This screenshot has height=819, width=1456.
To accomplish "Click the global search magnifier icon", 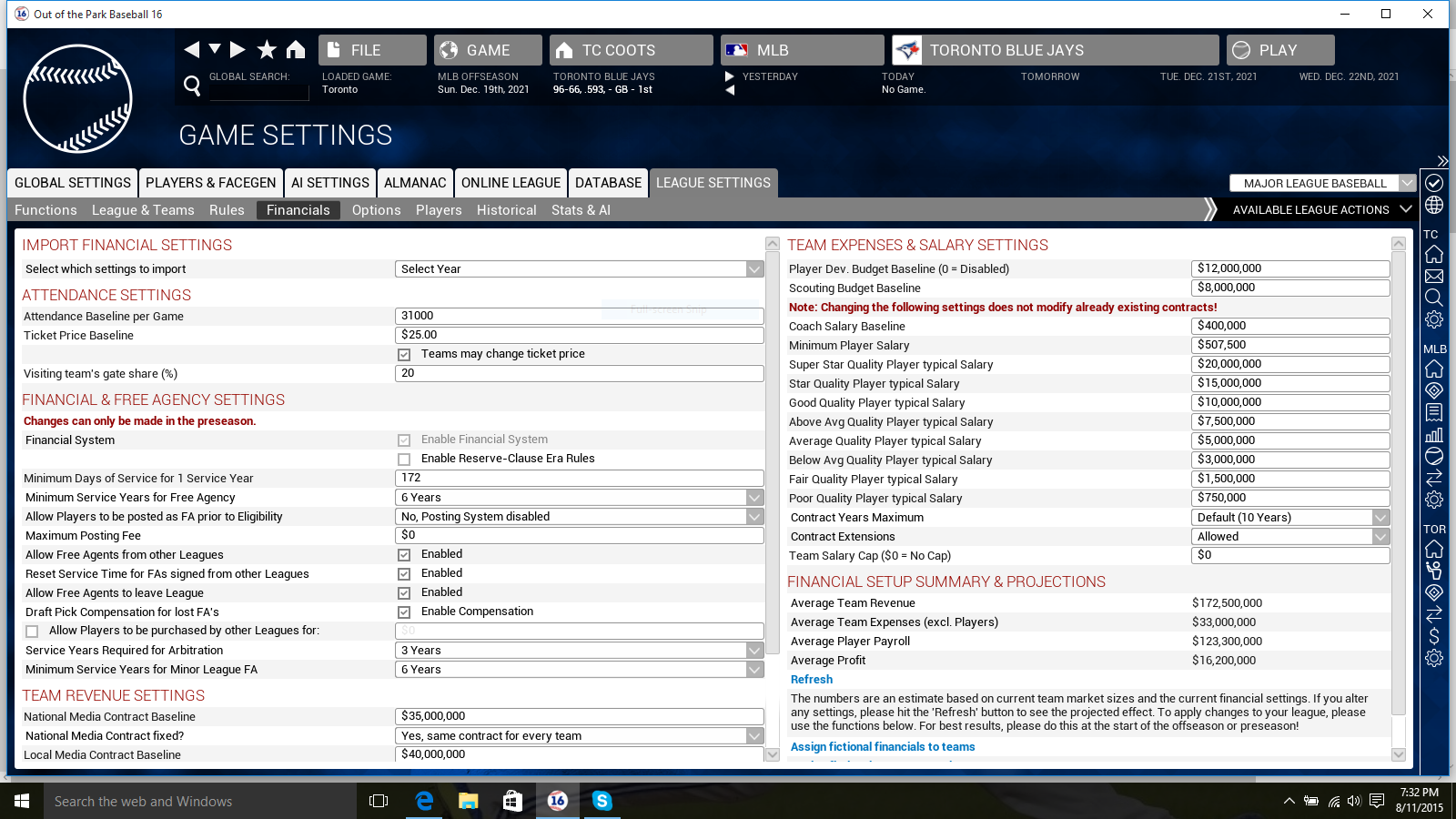I will (x=192, y=86).
